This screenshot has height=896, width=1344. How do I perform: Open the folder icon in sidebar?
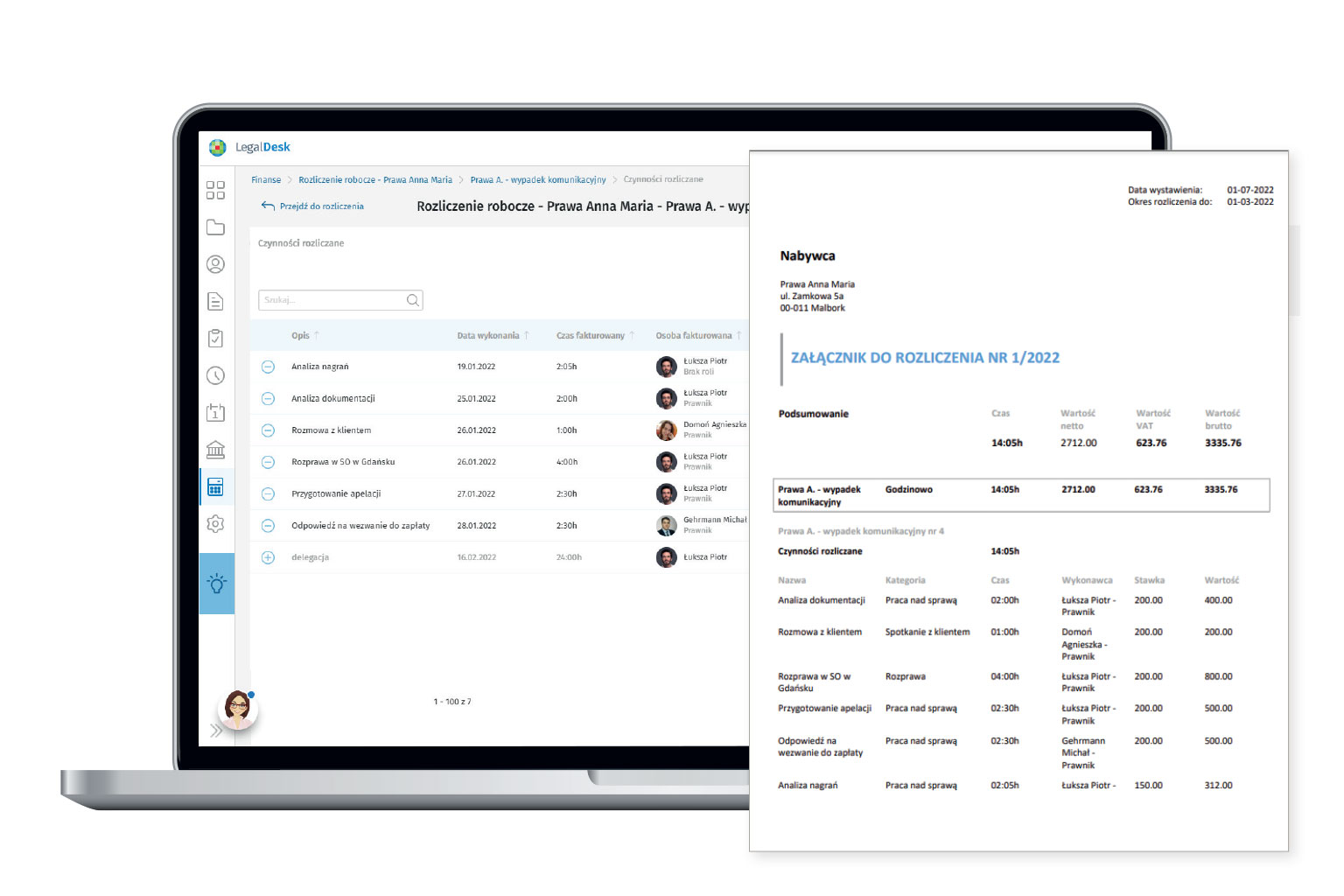[215, 227]
